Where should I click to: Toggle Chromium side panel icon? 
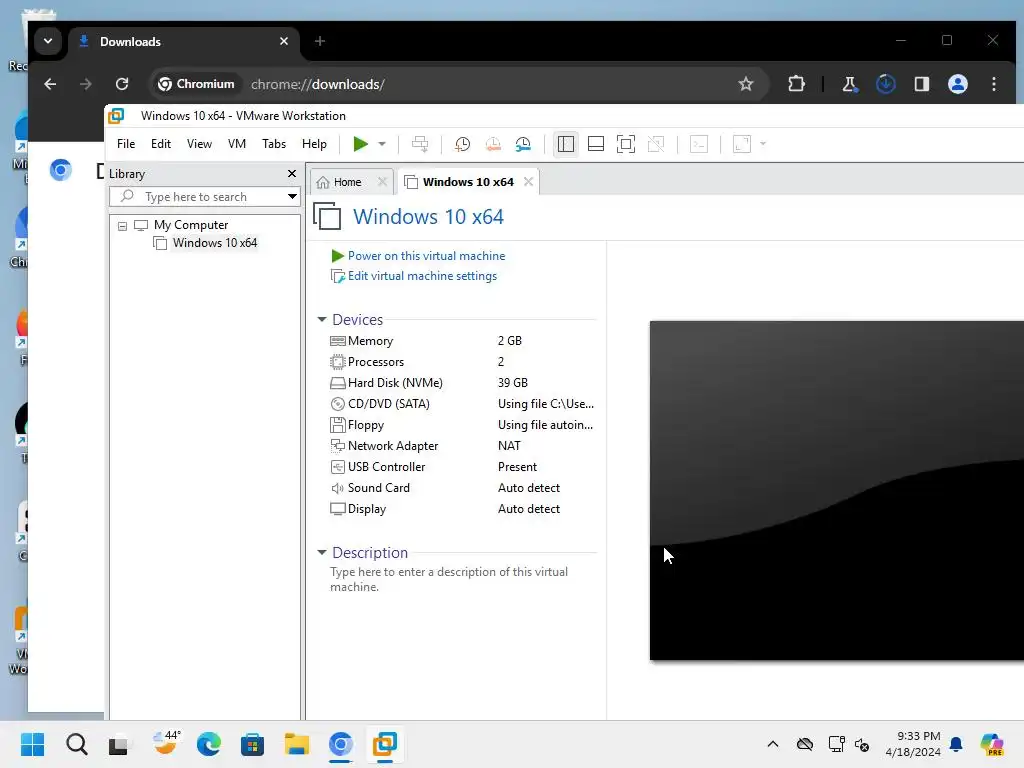[x=921, y=84]
